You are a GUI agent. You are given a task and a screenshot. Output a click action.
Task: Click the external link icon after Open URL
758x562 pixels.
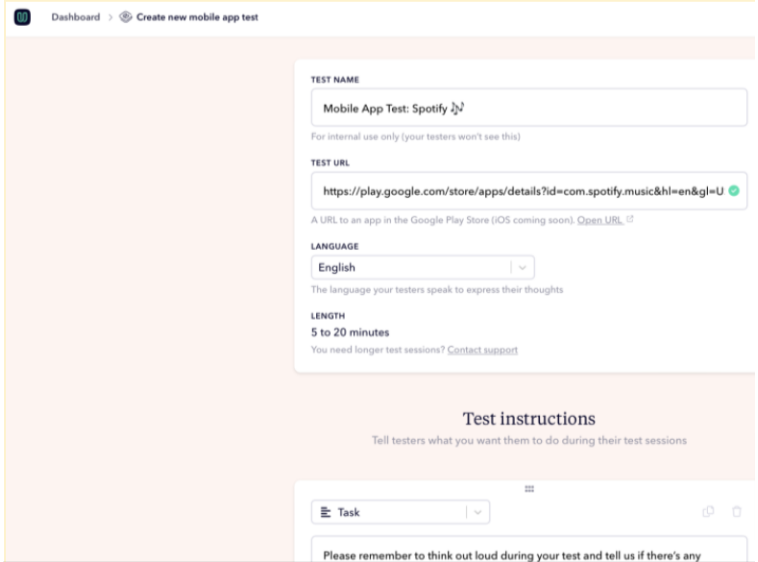click(x=629, y=219)
